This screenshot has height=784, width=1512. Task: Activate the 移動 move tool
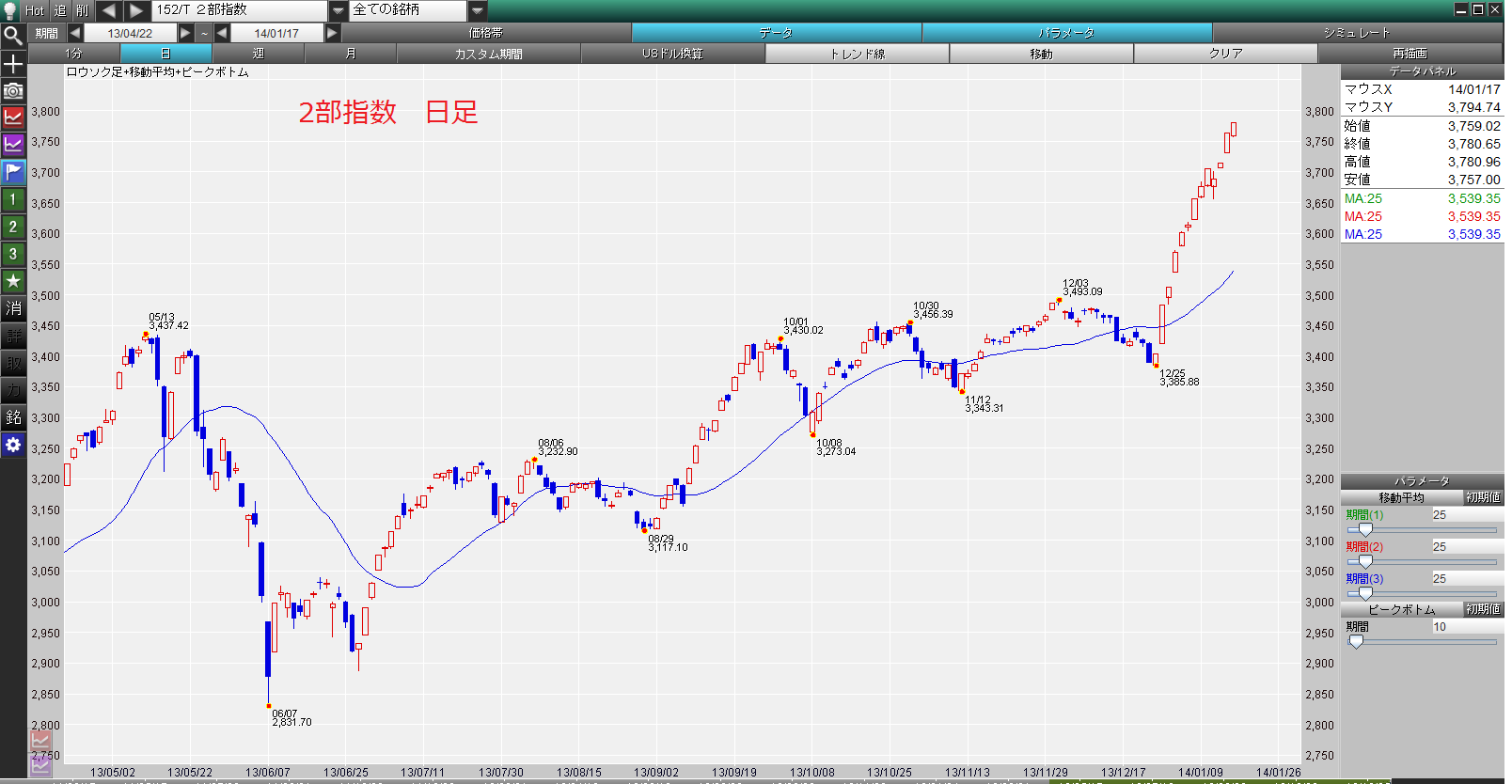click(x=1041, y=54)
